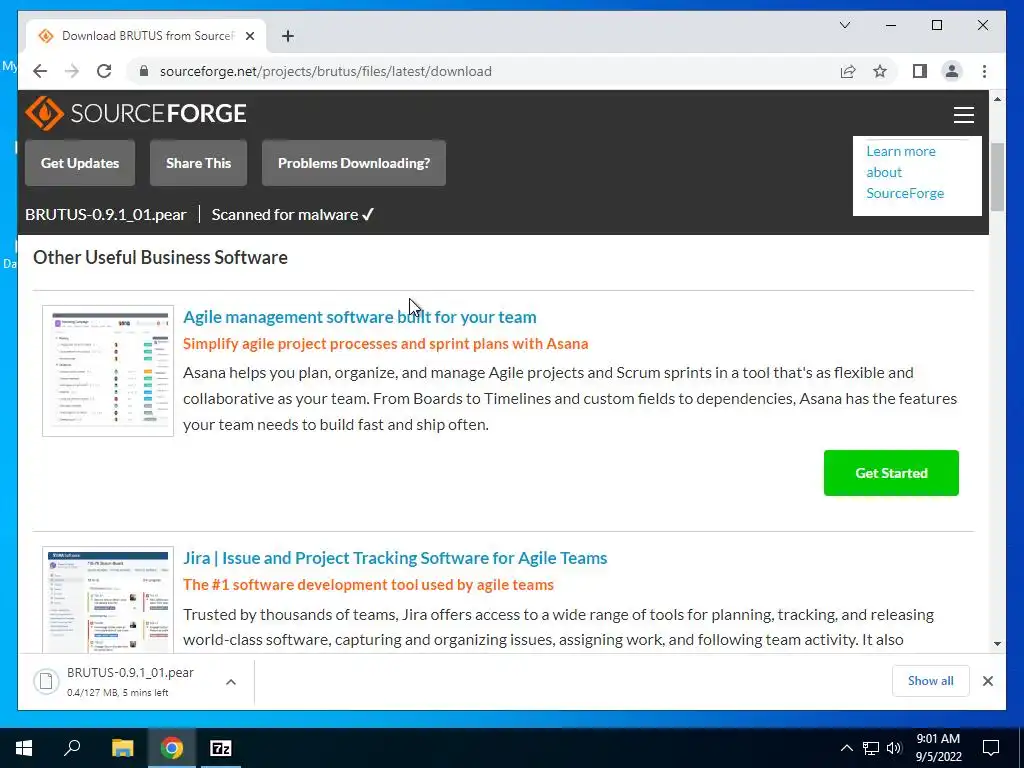The height and width of the screenshot is (768, 1024).
Task: Click Show all downloads
Action: click(930, 680)
